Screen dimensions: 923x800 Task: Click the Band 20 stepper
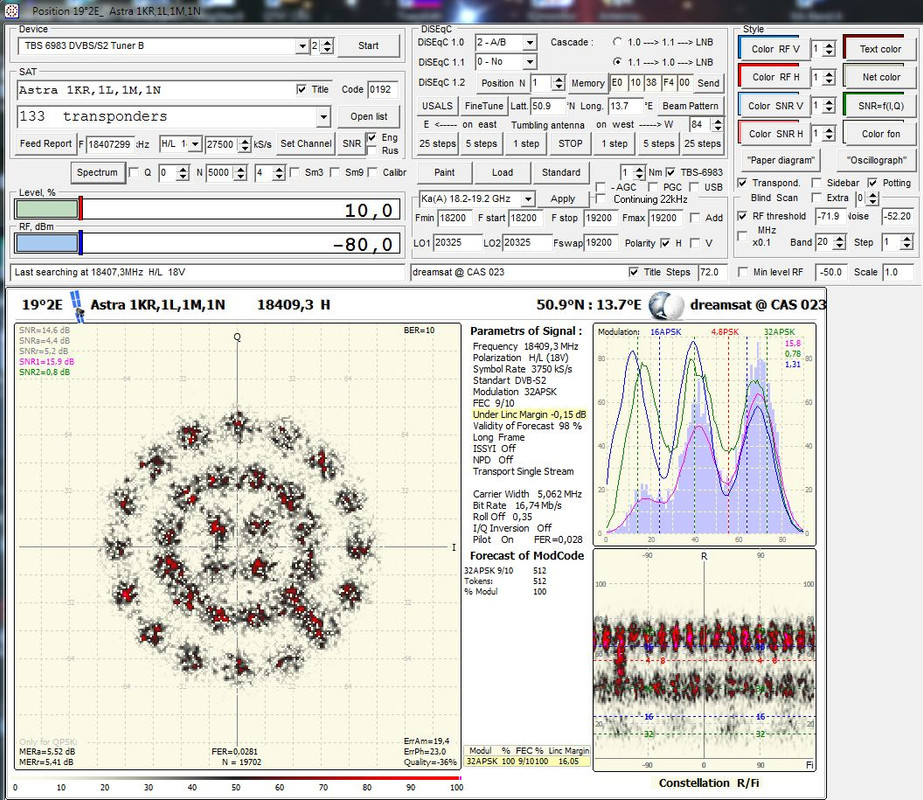point(840,242)
